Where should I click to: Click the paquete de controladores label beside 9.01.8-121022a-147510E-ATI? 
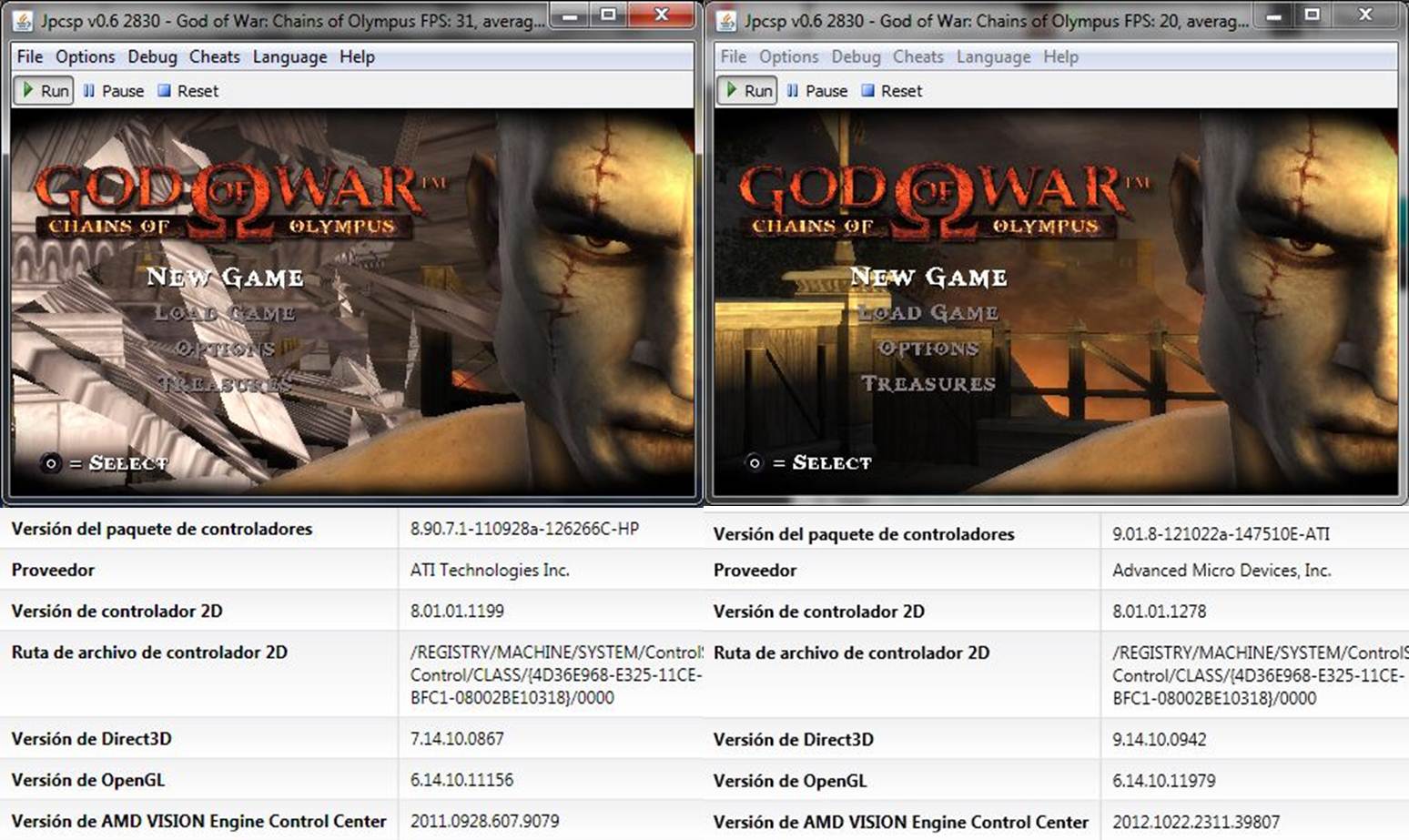pos(864,533)
